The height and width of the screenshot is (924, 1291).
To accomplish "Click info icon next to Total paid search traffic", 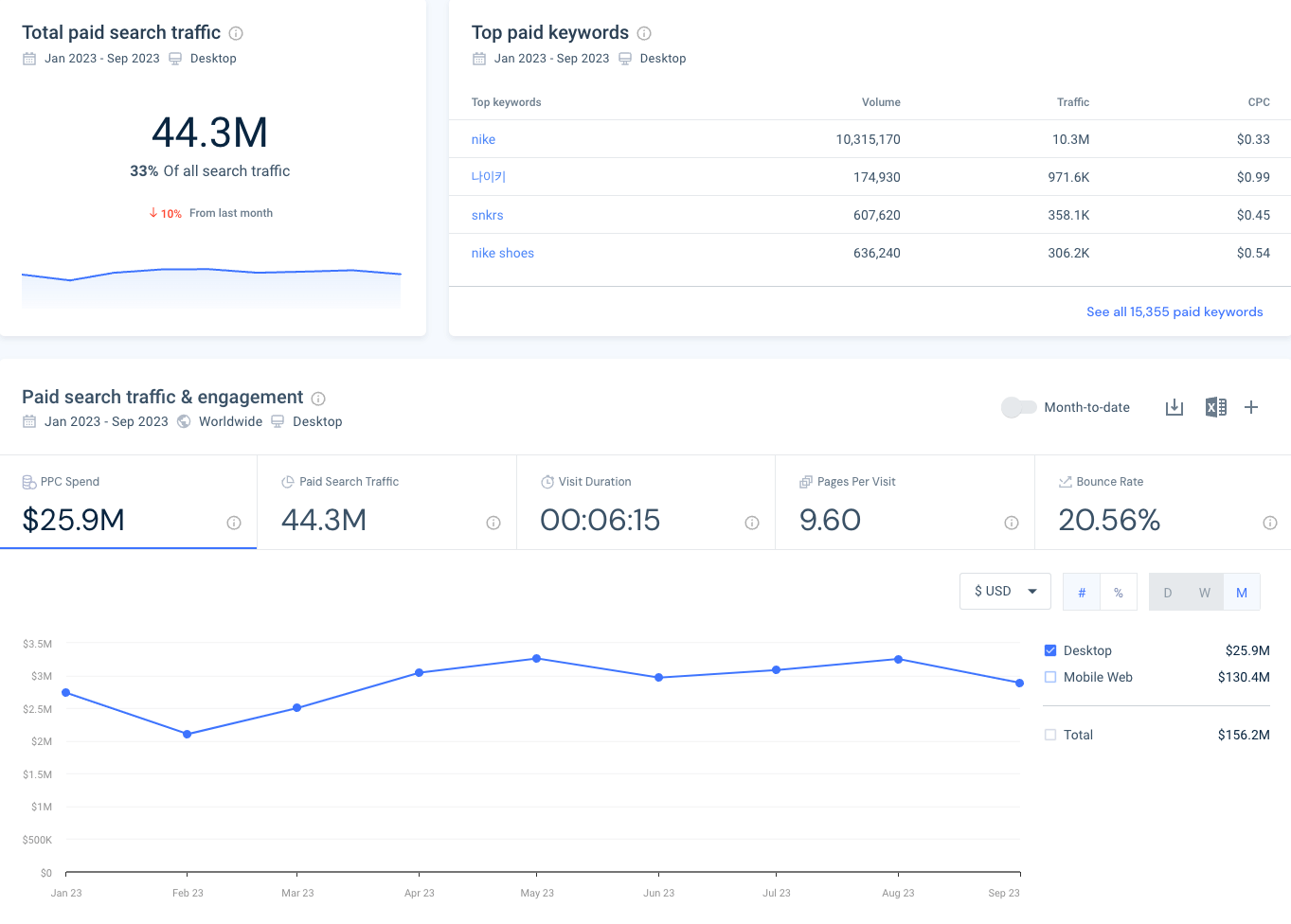I will coord(236,33).
